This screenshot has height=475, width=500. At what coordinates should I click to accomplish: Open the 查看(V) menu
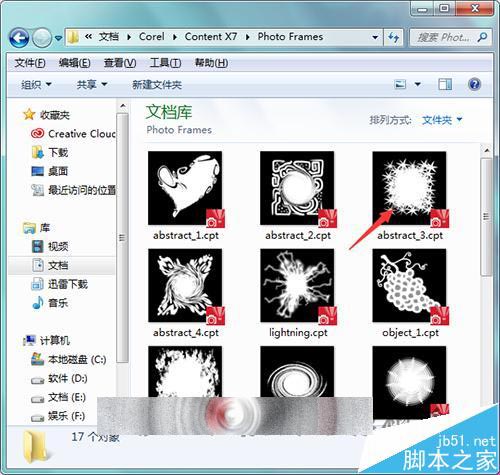pos(120,63)
